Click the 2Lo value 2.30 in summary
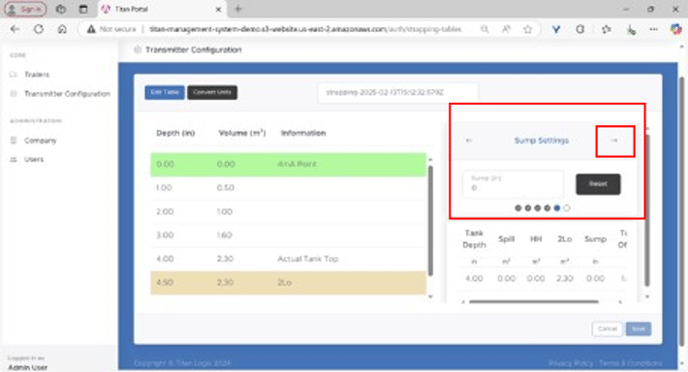 click(x=565, y=279)
